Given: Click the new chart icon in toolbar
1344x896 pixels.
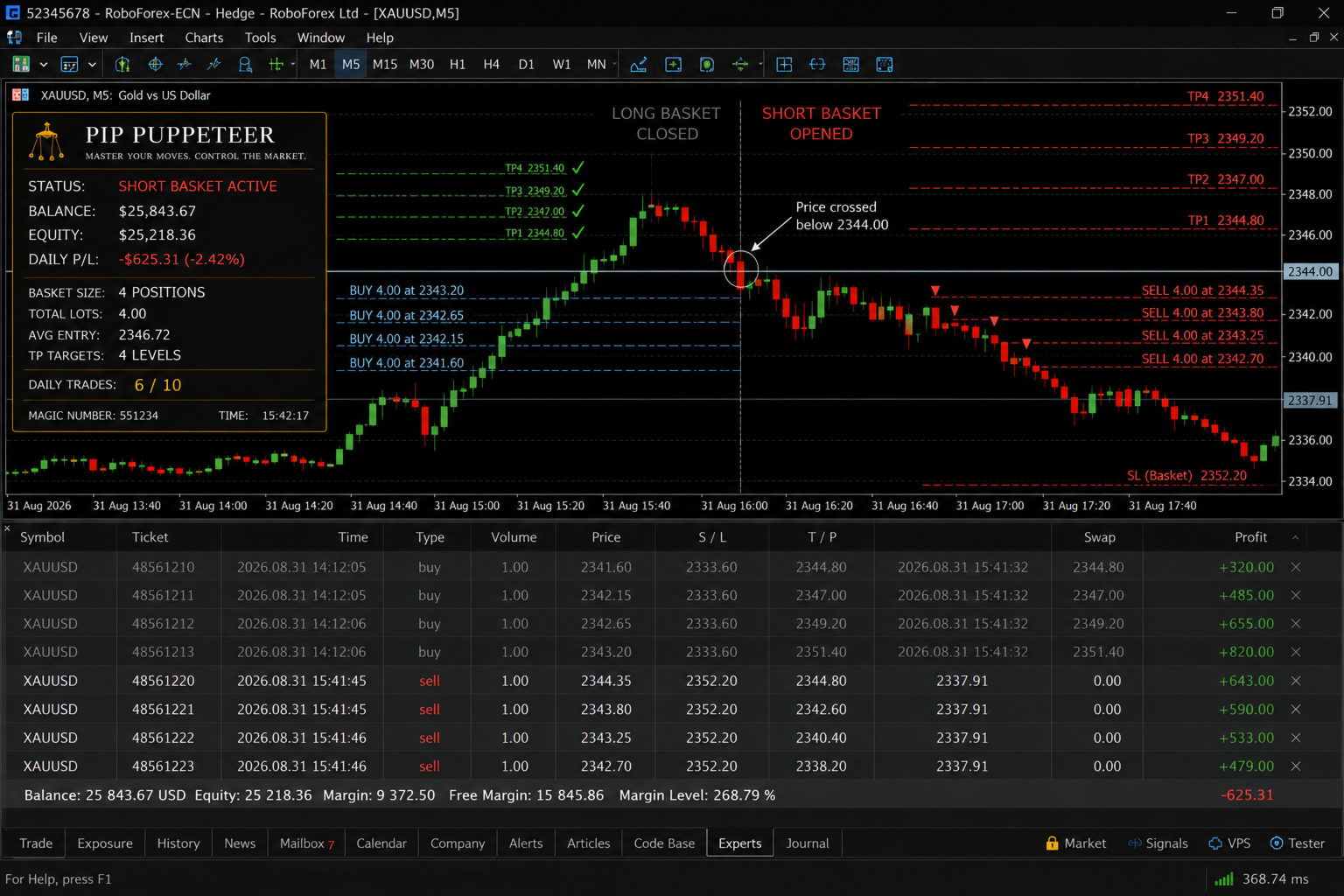Looking at the screenshot, I should [x=21, y=64].
